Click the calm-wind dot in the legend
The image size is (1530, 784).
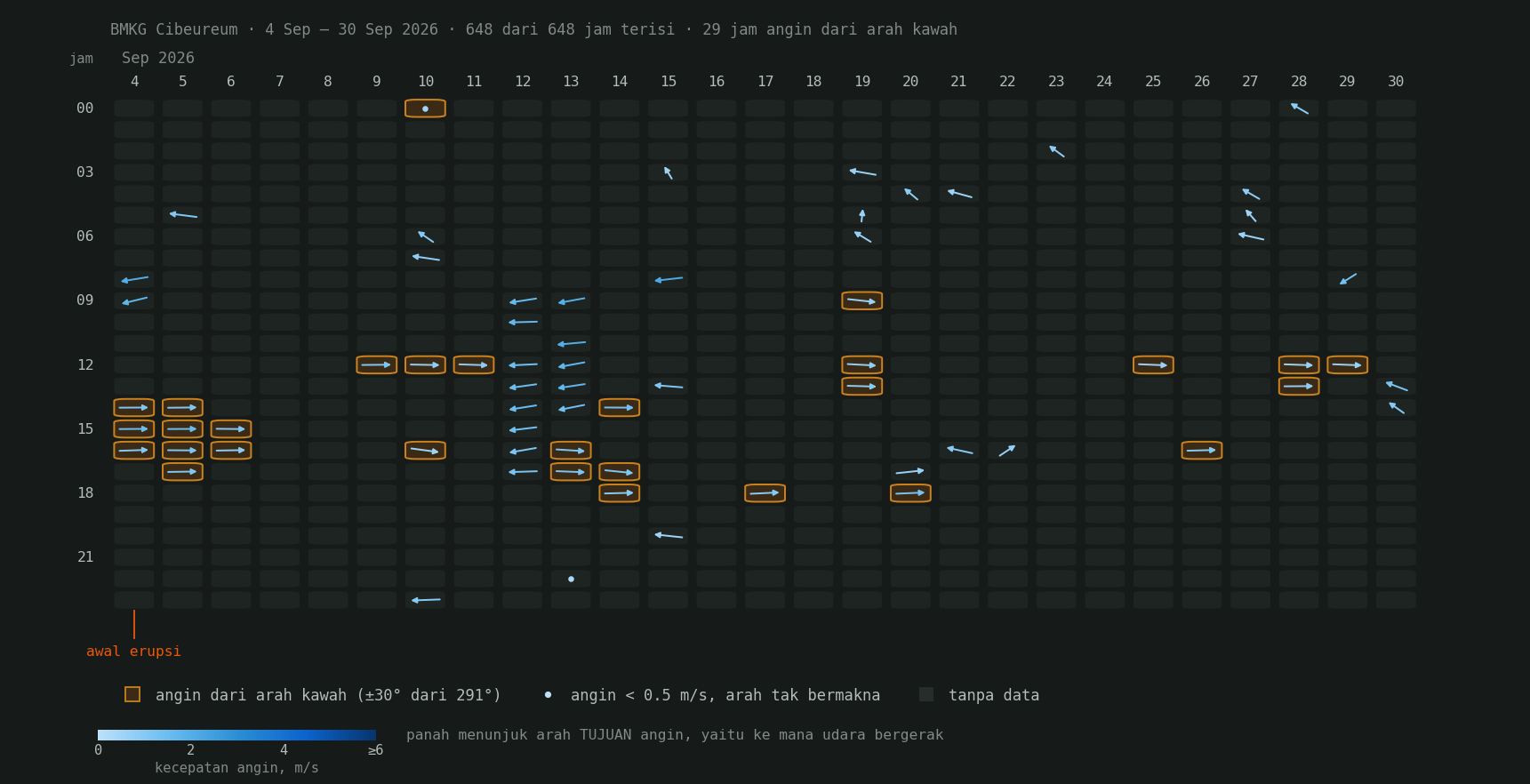click(x=548, y=694)
